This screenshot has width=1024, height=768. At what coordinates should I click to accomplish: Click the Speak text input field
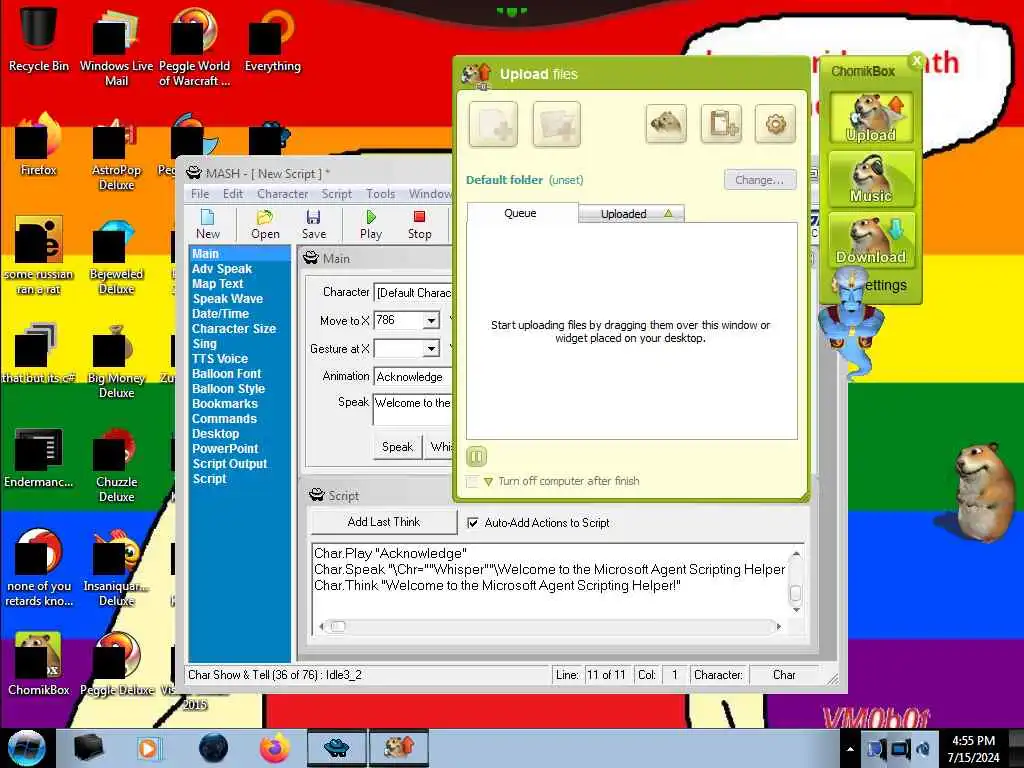pos(413,409)
